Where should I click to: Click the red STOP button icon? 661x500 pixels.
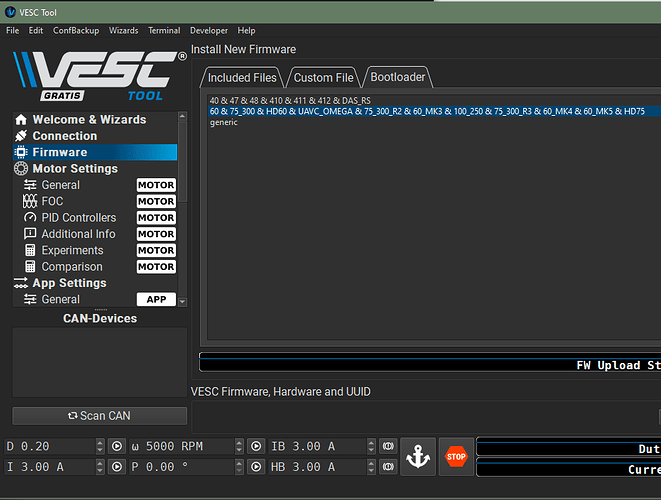(x=456, y=456)
